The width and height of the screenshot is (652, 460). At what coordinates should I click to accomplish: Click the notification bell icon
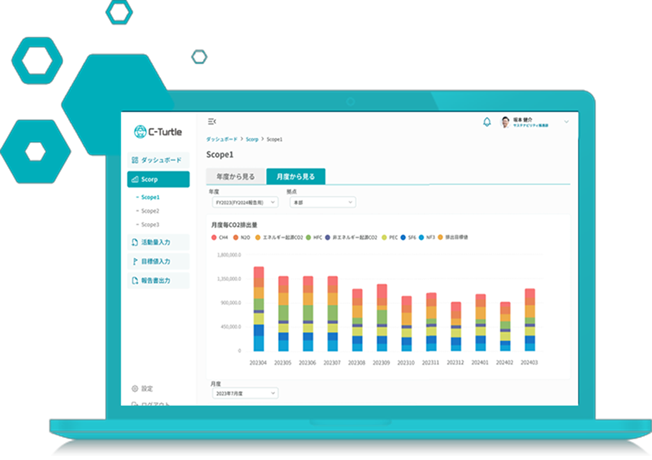[487, 122]
